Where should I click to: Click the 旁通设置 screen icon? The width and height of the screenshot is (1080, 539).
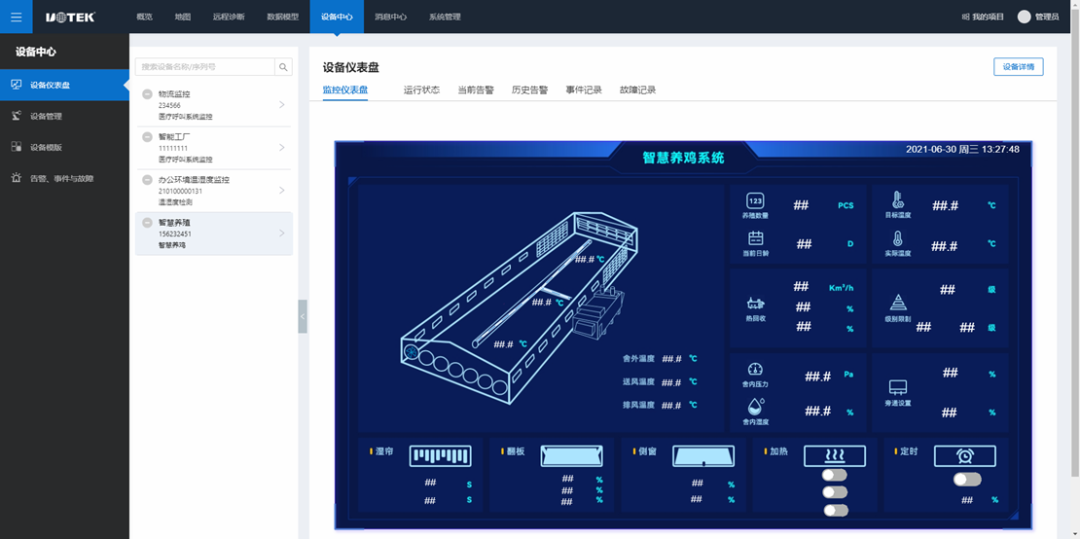[897, 387]
